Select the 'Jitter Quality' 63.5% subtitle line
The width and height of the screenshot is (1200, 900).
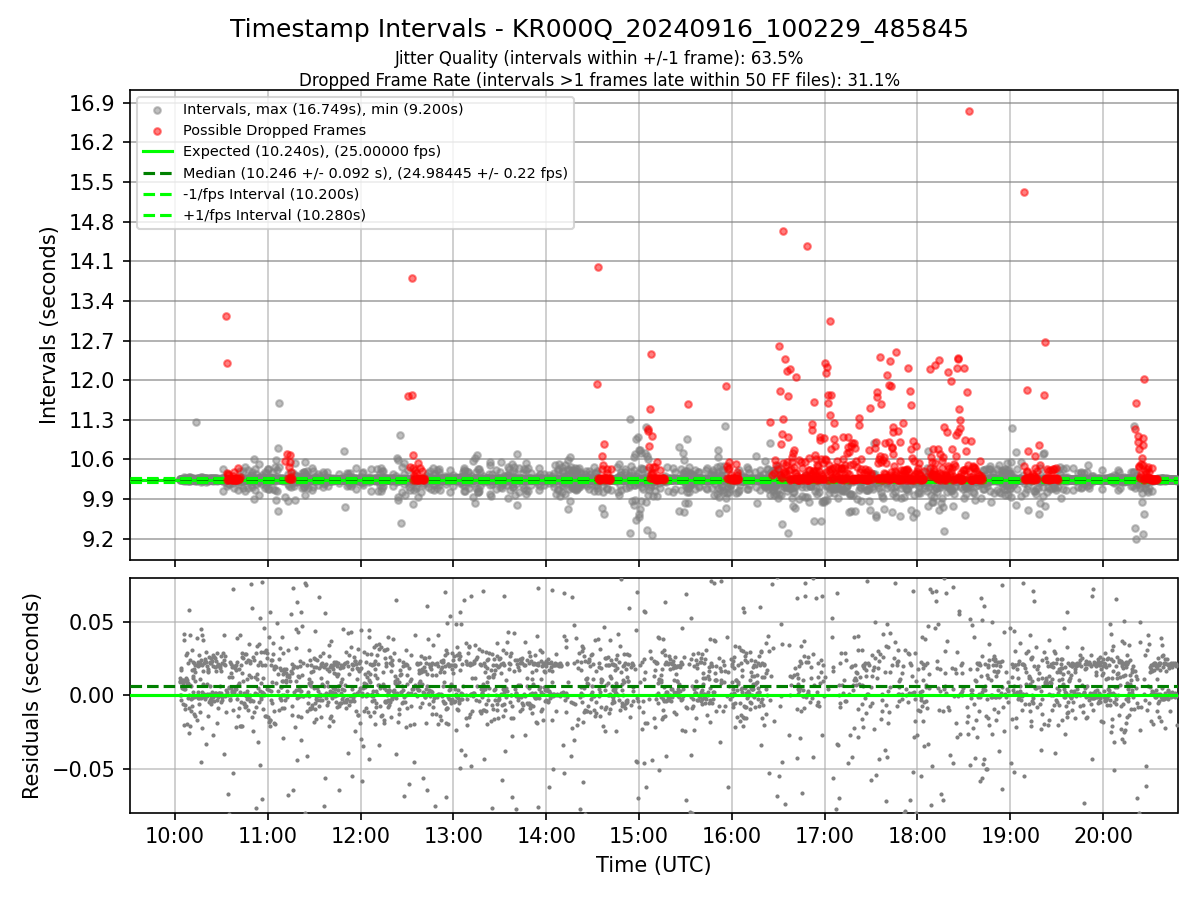(x=599, y=59)
